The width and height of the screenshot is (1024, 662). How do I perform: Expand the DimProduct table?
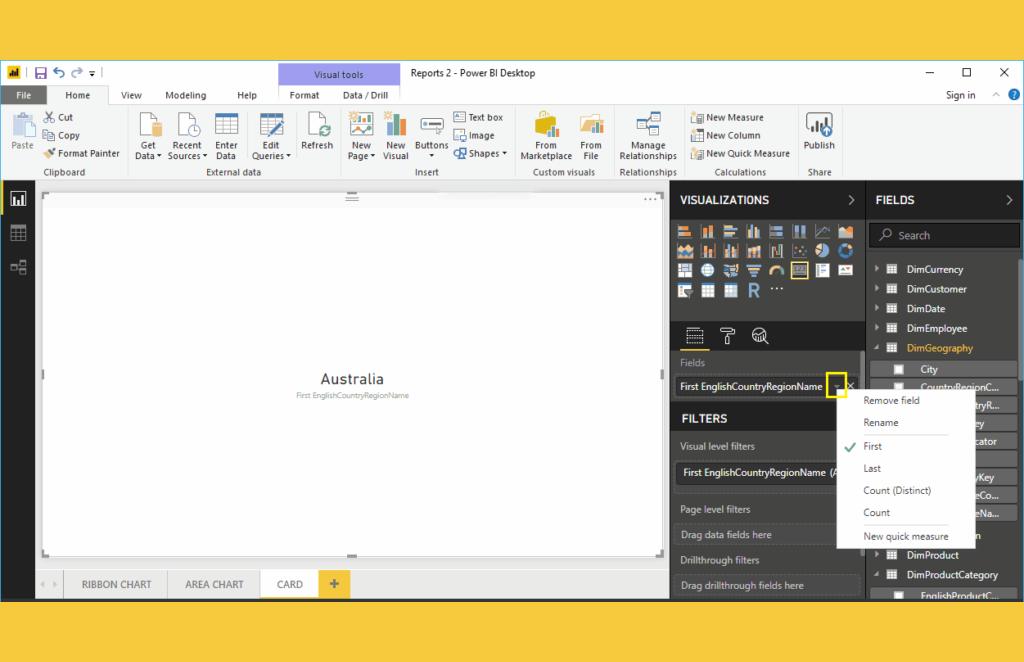tap(876, 555)
